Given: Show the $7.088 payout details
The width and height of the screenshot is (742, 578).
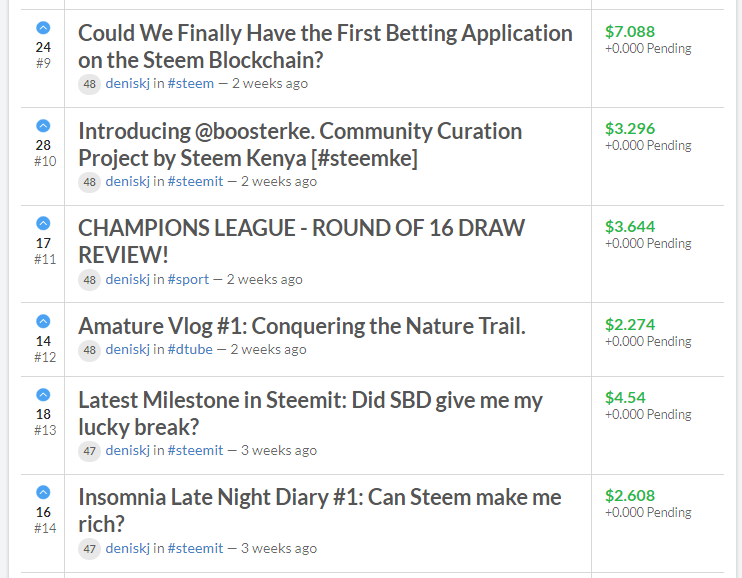Looking at the screenshot, I should 630,32.
